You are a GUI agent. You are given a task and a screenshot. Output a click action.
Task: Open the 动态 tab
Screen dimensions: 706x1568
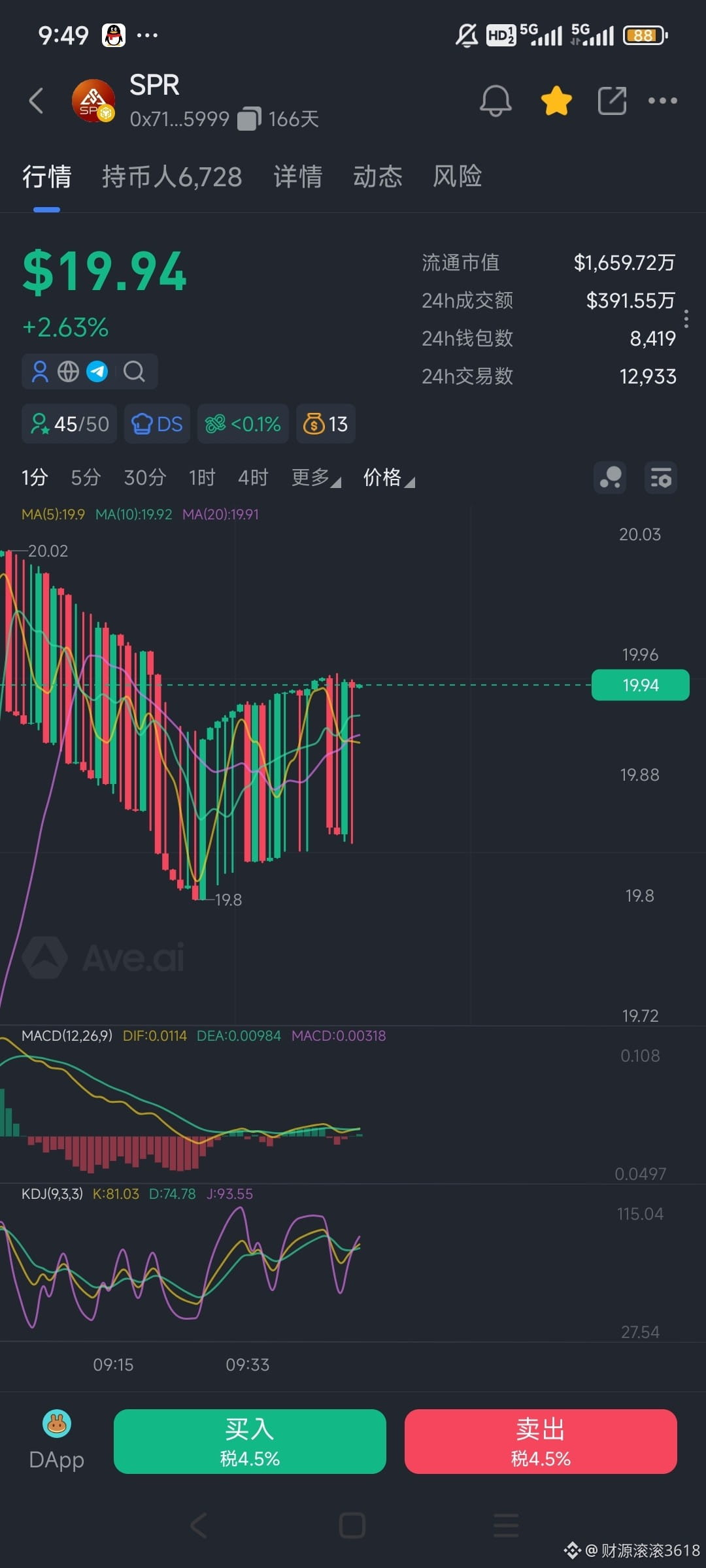tap(377, 177)
